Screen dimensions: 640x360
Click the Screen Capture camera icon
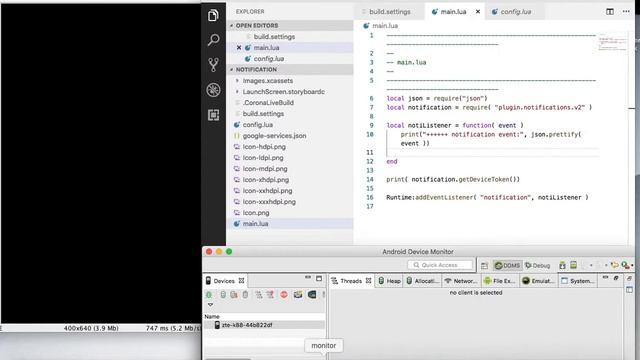click(x=298, y=295)
